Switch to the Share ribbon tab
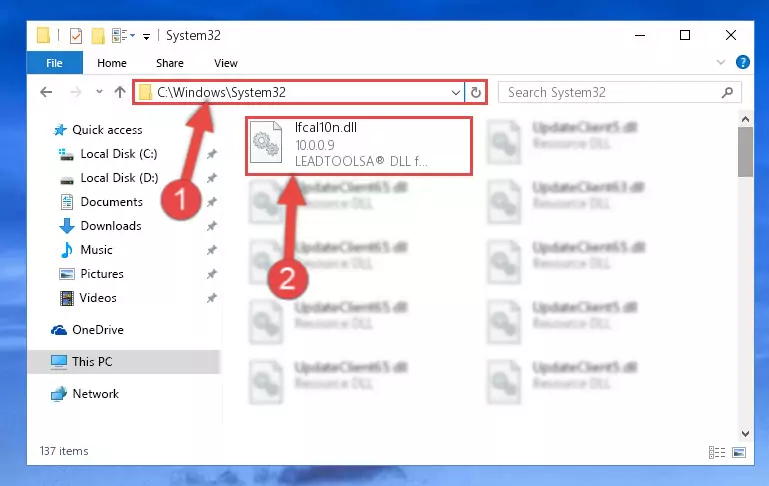 170,63
